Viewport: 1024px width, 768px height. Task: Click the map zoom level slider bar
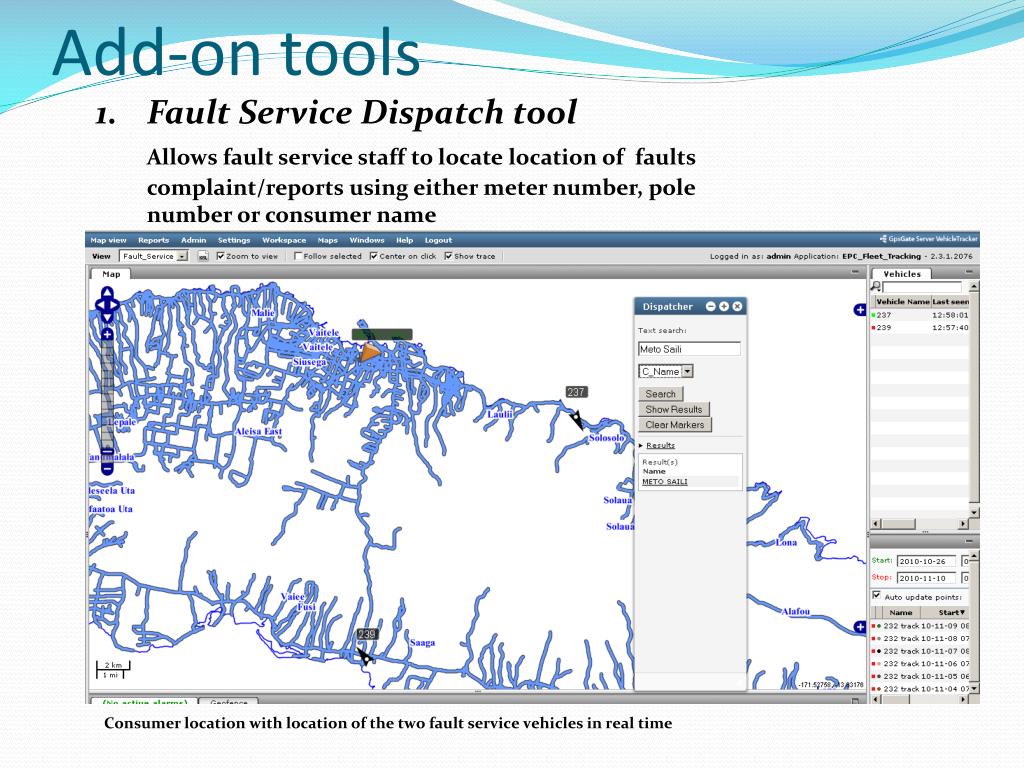(107, 401)
